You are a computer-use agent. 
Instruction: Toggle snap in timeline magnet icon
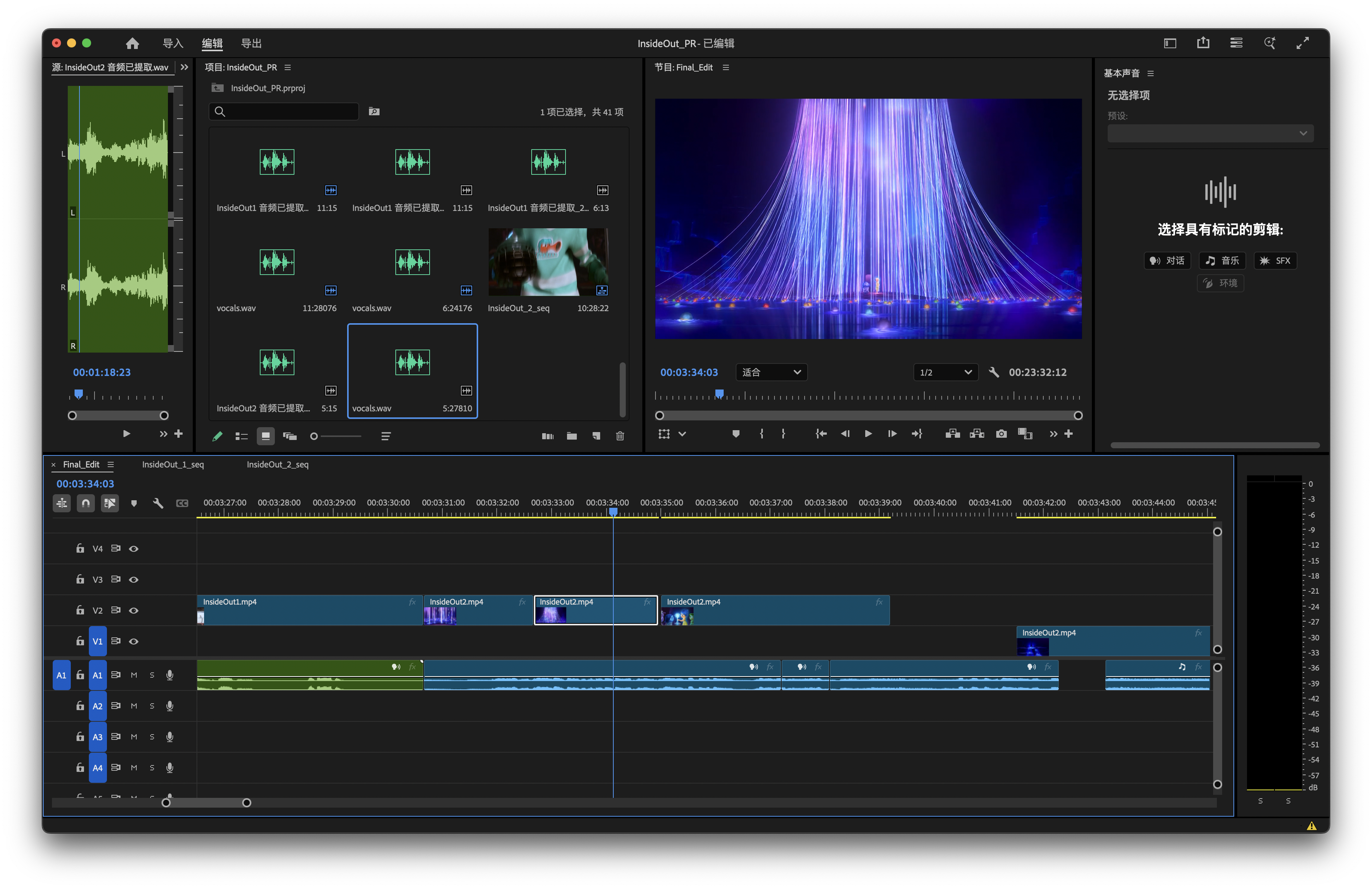[x=86, y=503]
